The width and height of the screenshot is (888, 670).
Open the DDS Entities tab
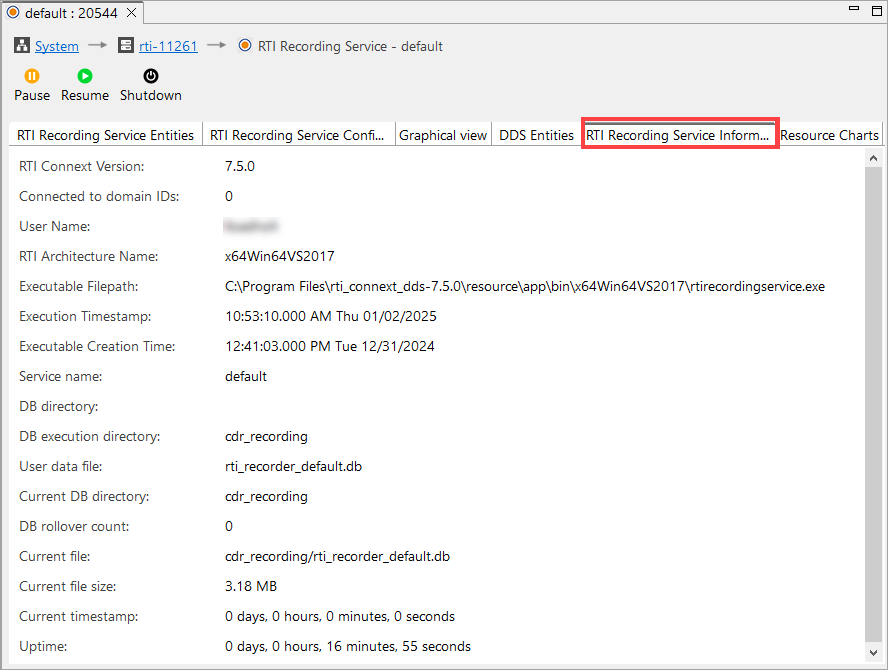pos(536,135)
